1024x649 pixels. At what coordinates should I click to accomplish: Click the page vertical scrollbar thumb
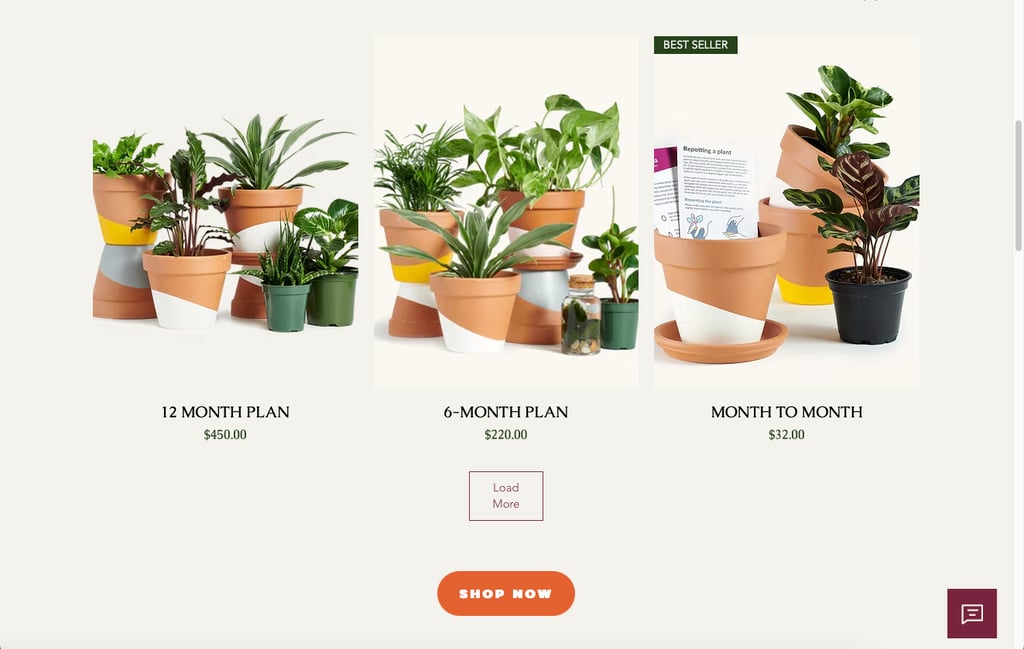(x=1018, y=186)
